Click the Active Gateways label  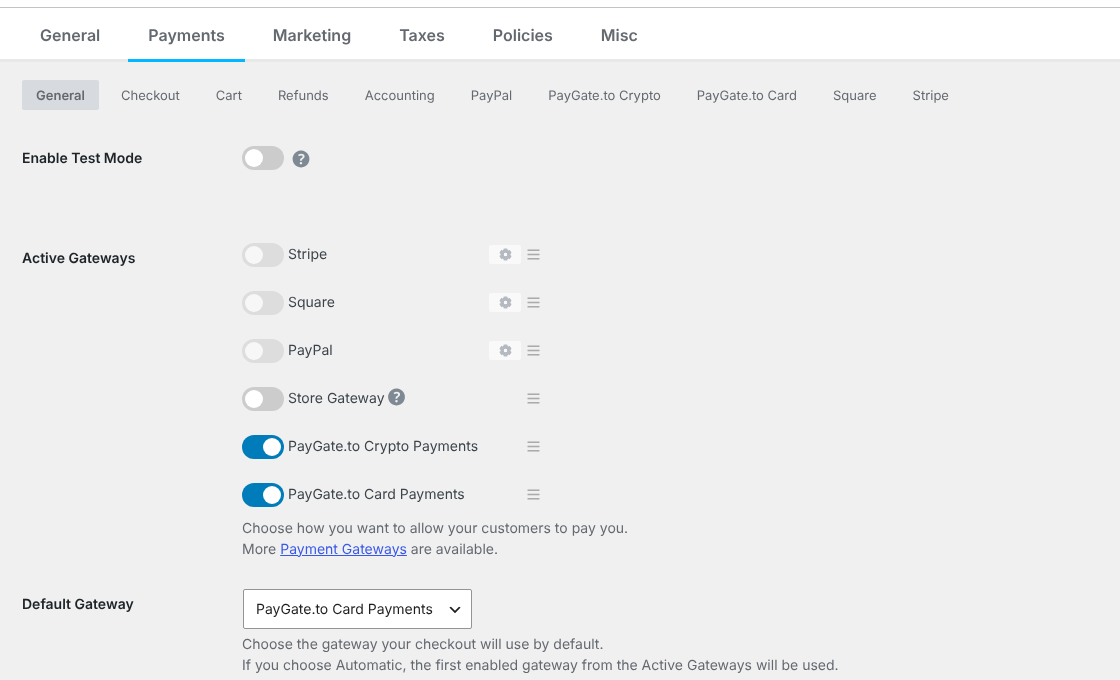click(79, 258)
